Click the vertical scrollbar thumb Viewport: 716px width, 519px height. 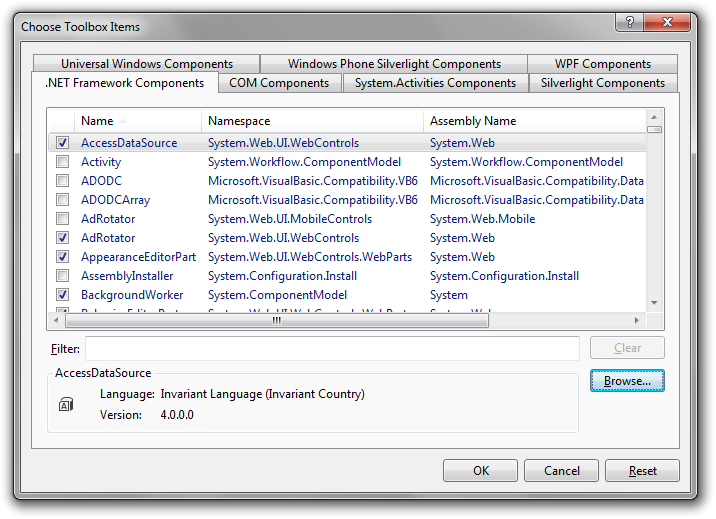pyautogui.click(x=654, y=130)
